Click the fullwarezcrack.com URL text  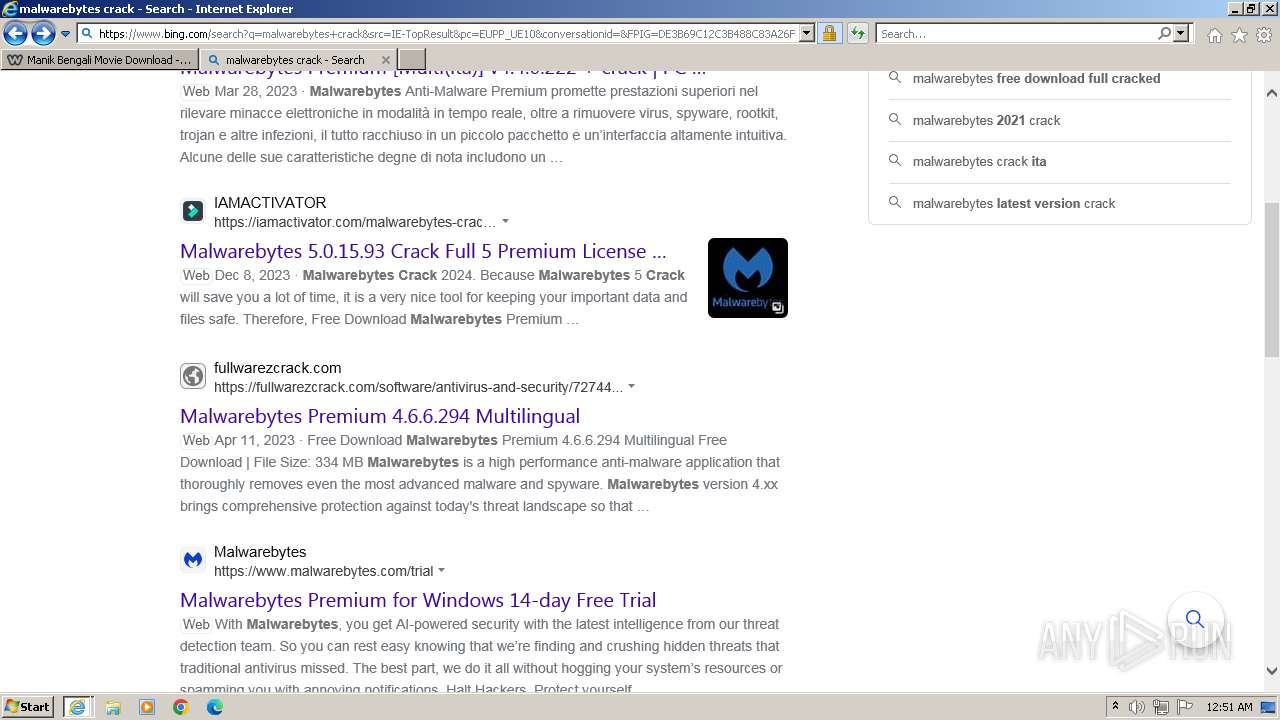[x=418, y=387]
